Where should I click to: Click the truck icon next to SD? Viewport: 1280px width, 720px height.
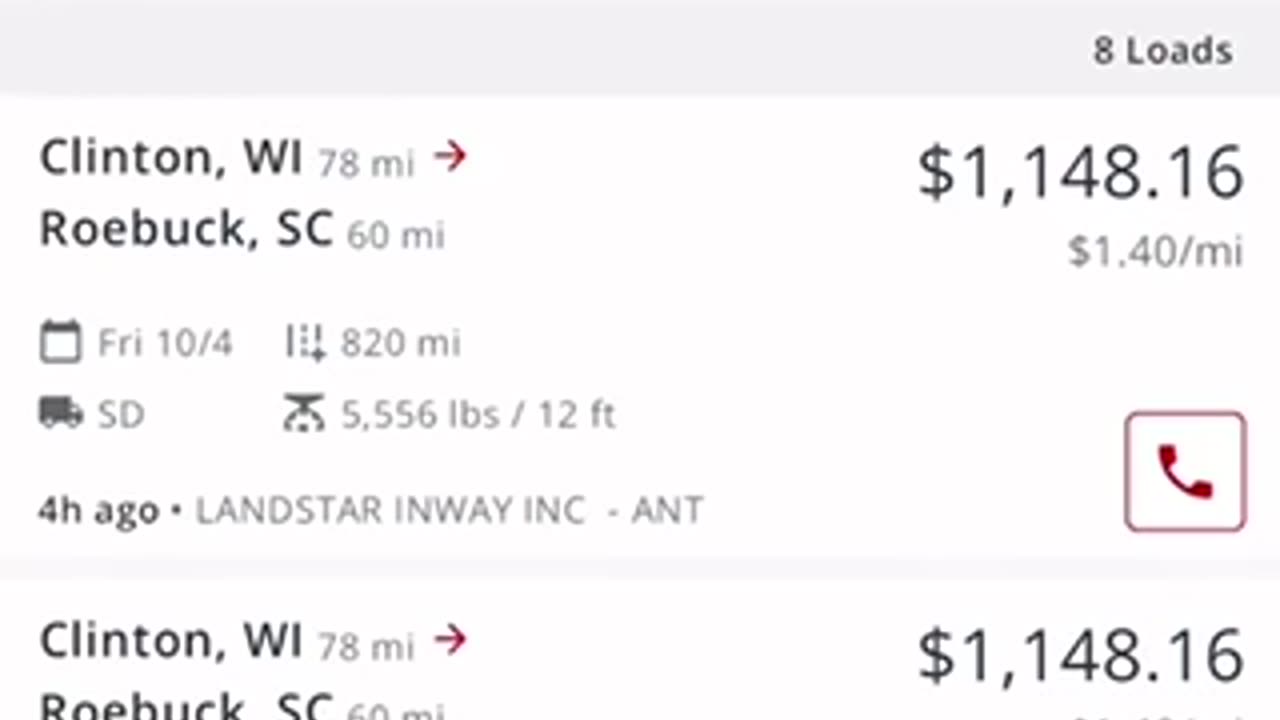tap(60, 413)
